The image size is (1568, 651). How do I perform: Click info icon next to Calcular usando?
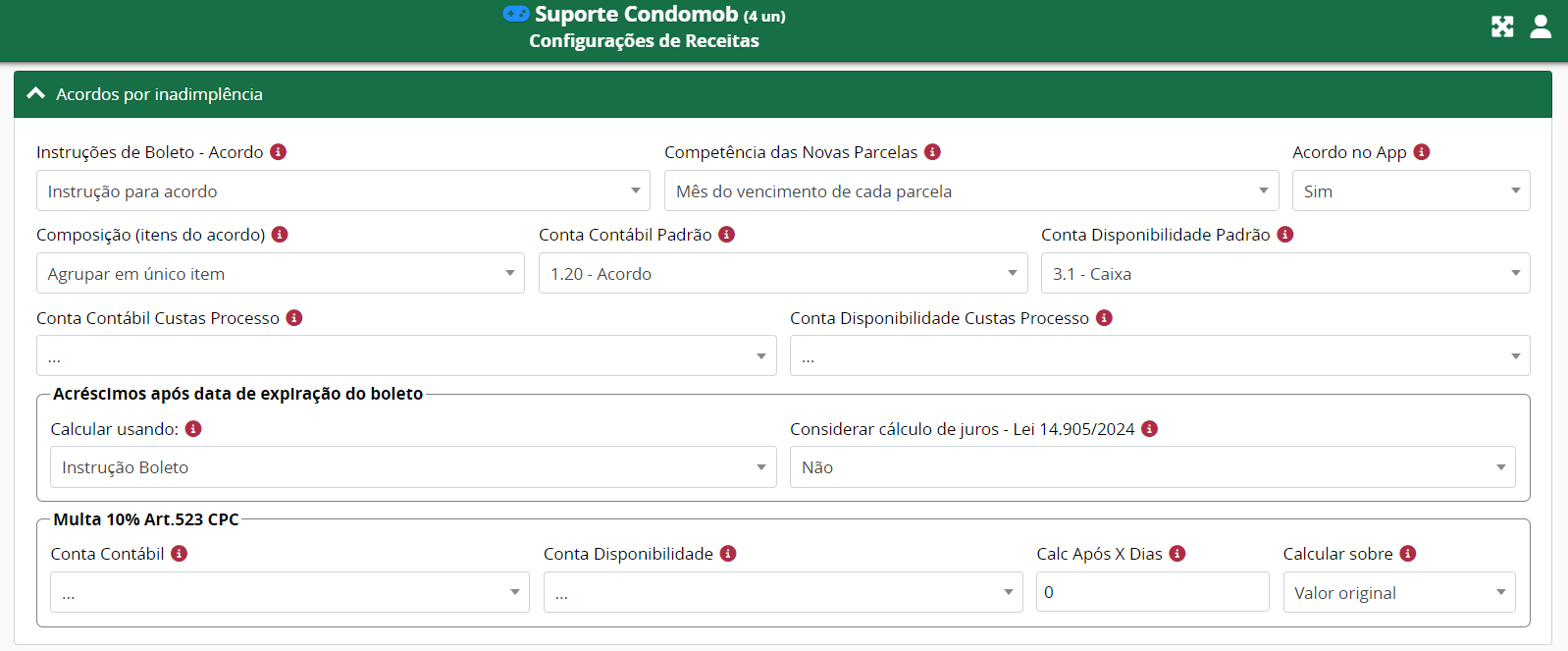coord(193,429)
